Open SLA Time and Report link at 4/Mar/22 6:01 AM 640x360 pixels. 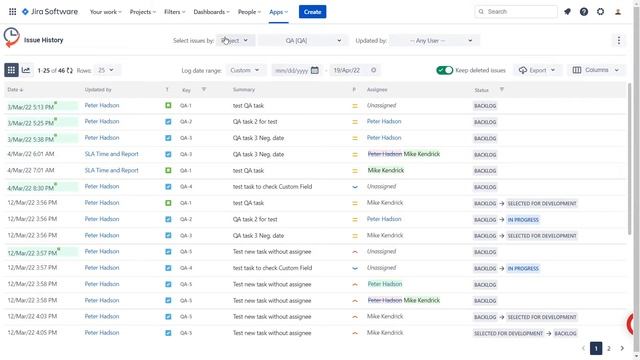click(111, 154)
